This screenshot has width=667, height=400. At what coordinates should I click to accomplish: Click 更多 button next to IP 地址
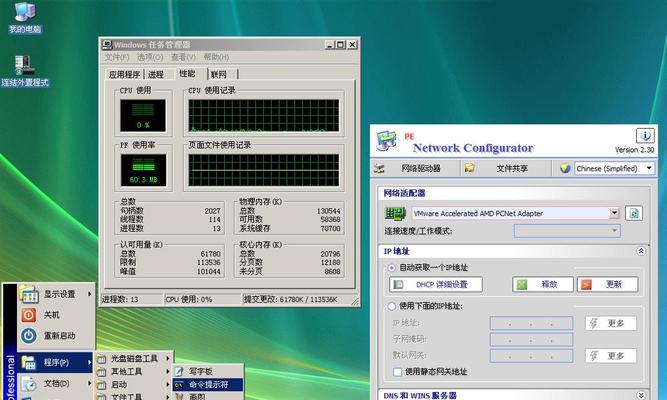point(611,323)
